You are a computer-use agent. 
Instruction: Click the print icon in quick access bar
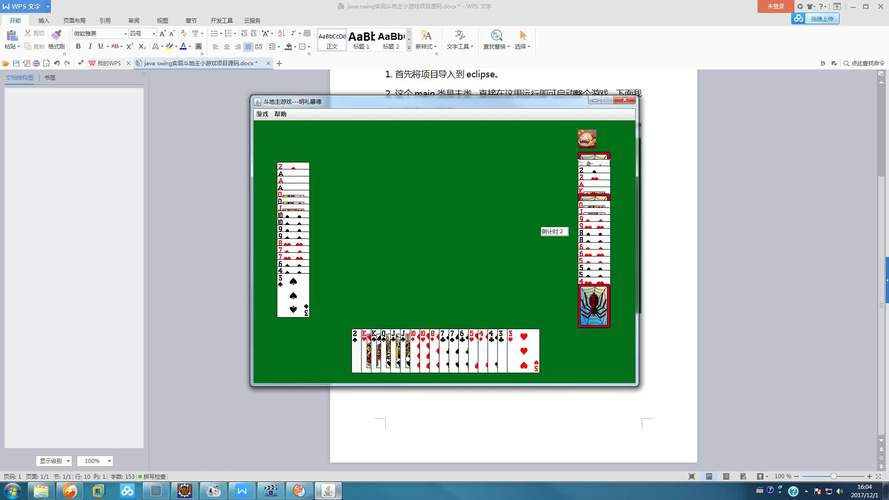coord(36,63)
